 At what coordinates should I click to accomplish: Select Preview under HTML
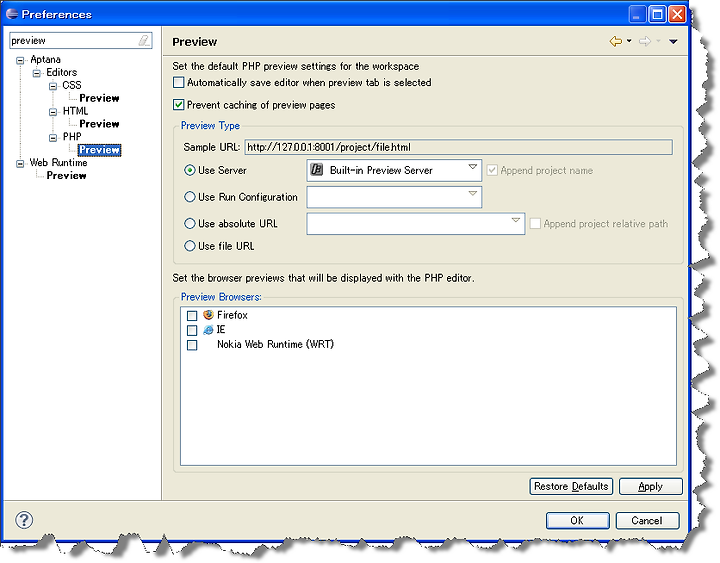coord(99,124)
